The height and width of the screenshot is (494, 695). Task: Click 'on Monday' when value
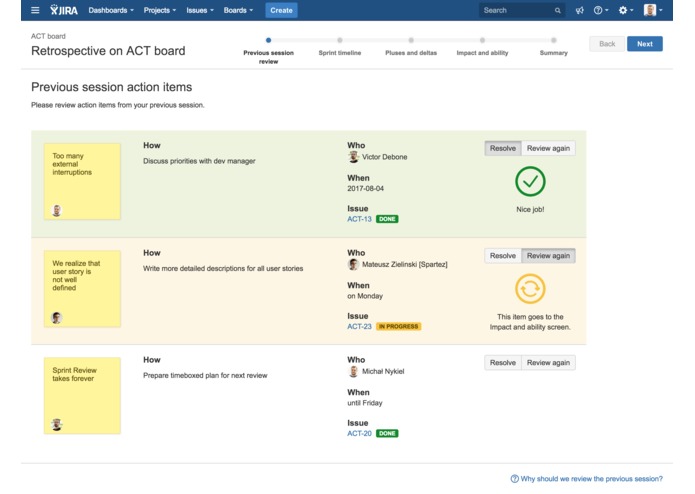pos(365,296)
